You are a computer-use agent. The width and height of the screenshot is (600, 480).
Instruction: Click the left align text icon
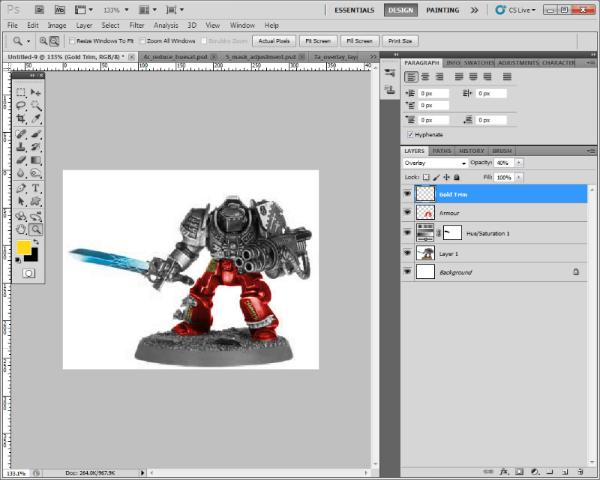410,76
